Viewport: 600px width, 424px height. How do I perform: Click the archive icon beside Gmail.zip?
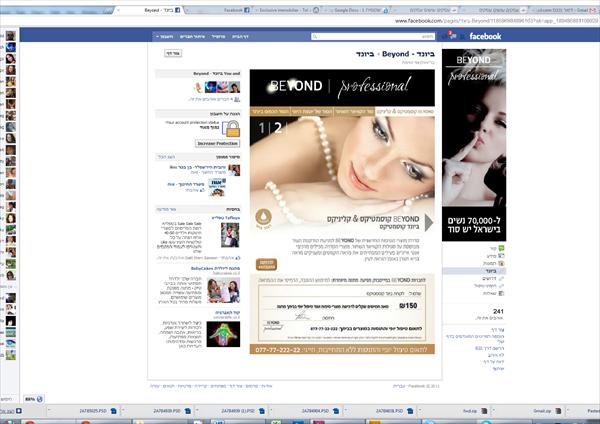coord(558,411)
